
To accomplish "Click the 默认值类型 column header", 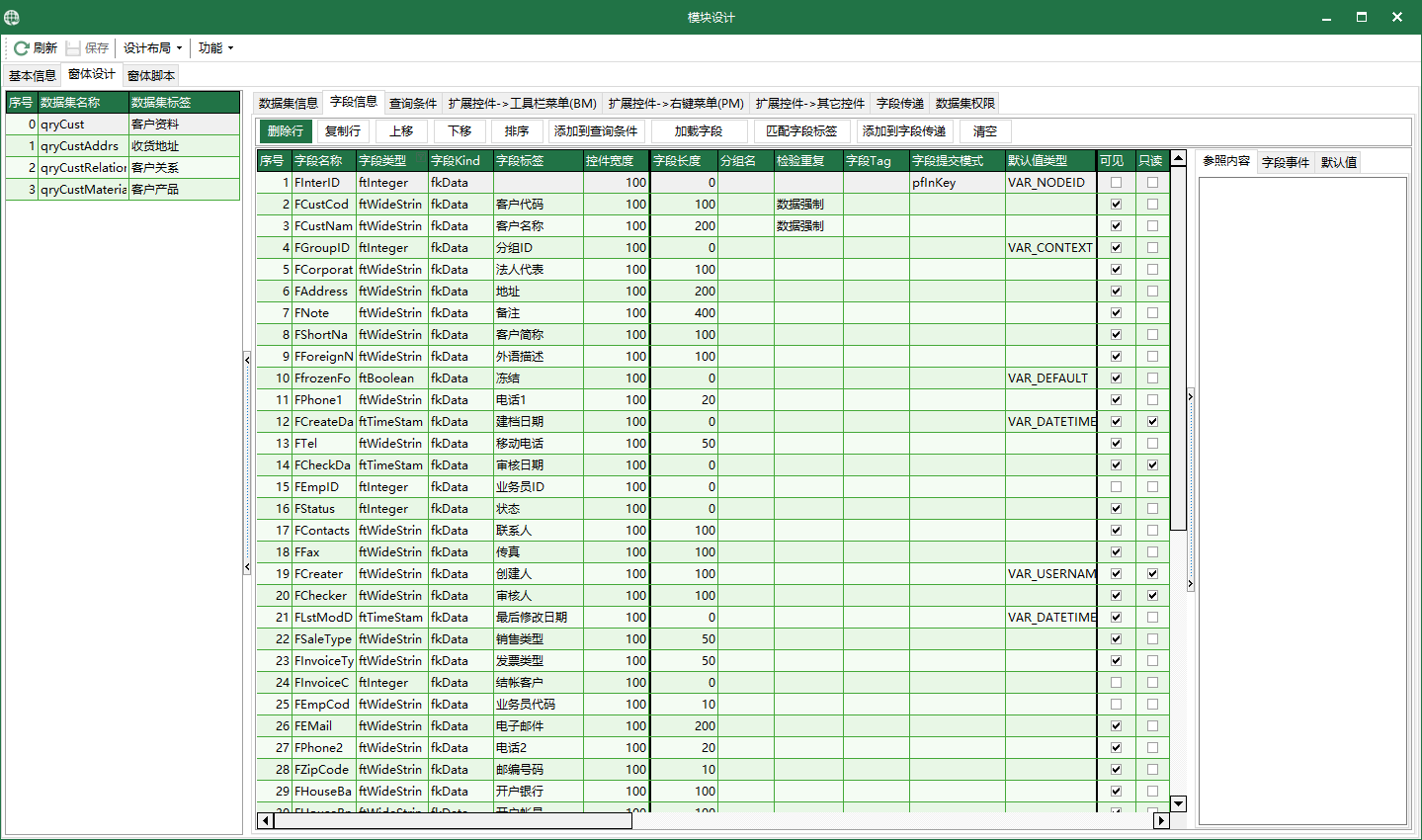I will point(1050,160).
